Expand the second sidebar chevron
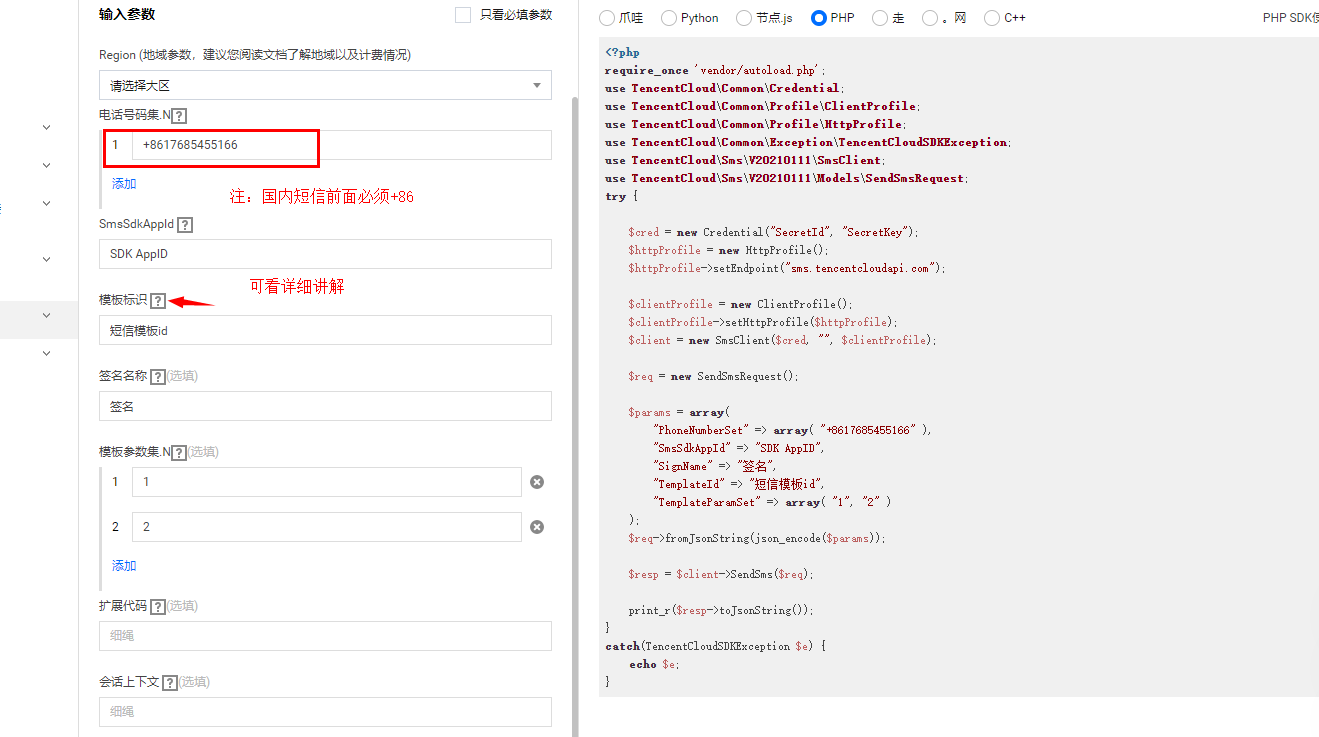 coord(46,165)
